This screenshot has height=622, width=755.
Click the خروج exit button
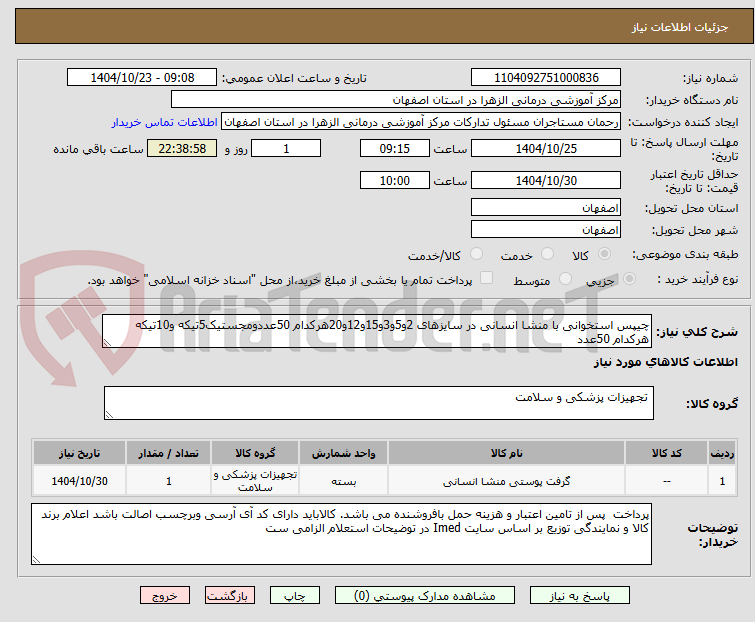[165, 596]
